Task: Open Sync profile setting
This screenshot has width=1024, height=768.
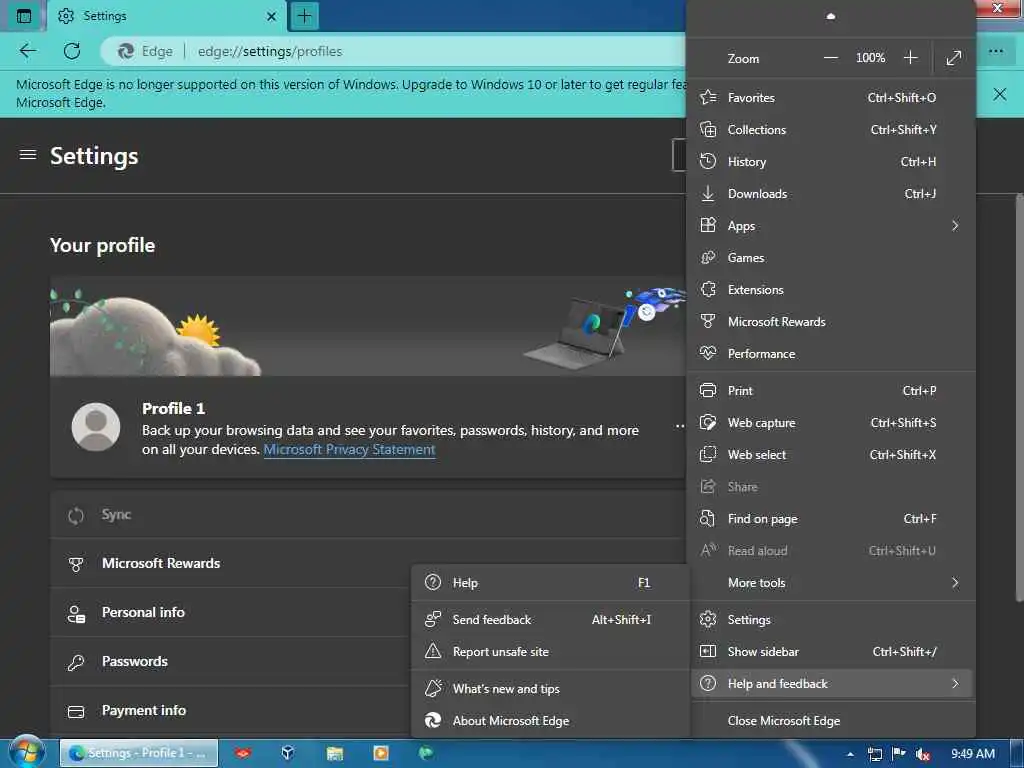Action: 367,515
